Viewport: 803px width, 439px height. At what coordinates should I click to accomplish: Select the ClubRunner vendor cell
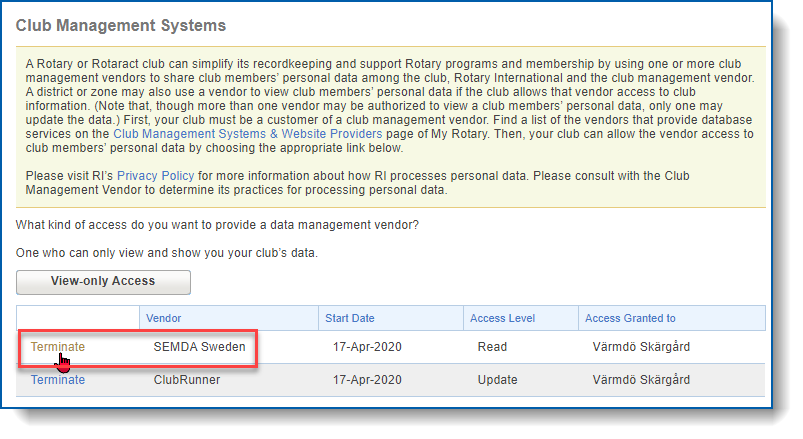(187, 380)
